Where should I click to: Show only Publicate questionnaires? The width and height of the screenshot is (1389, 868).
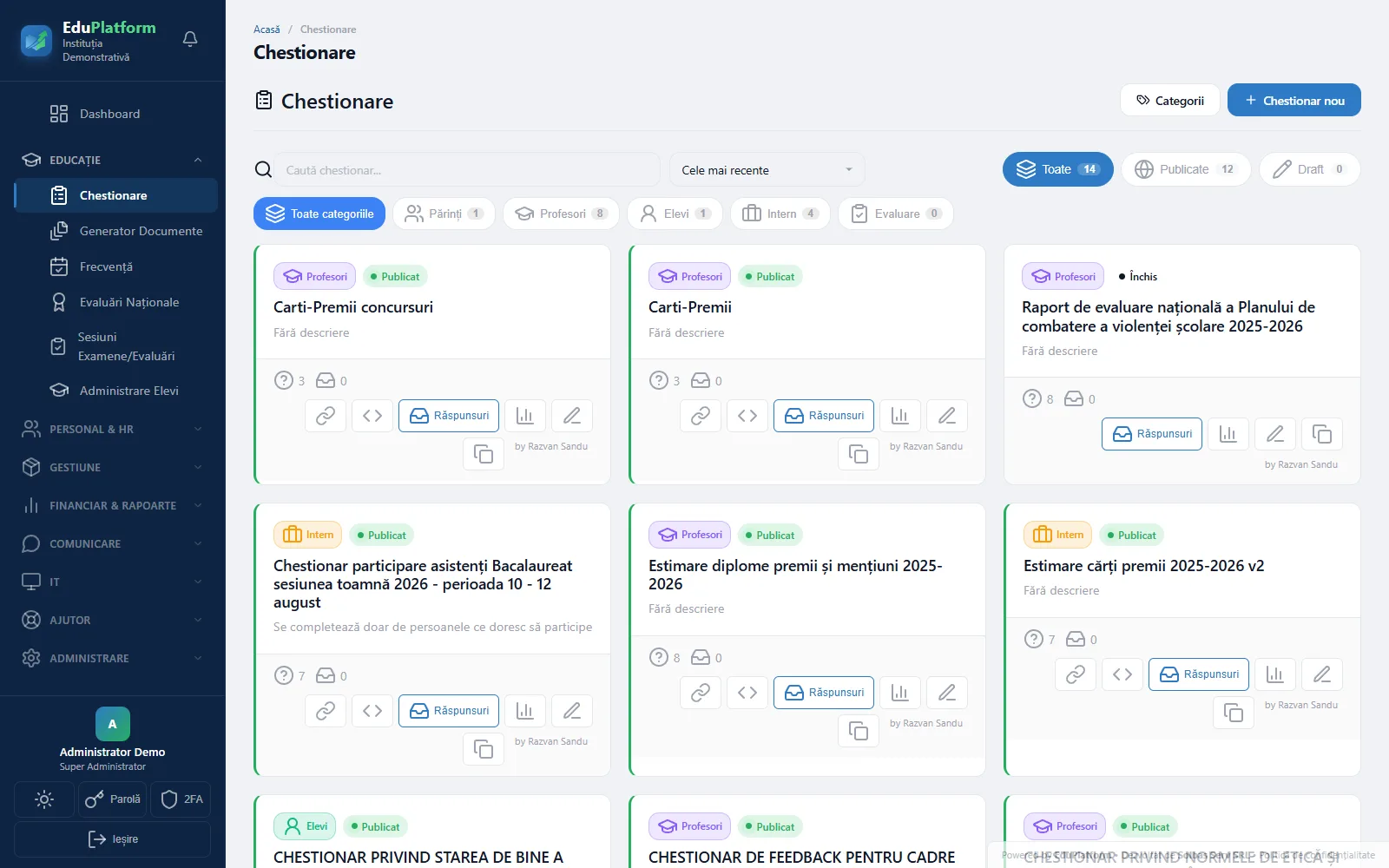1186,169
